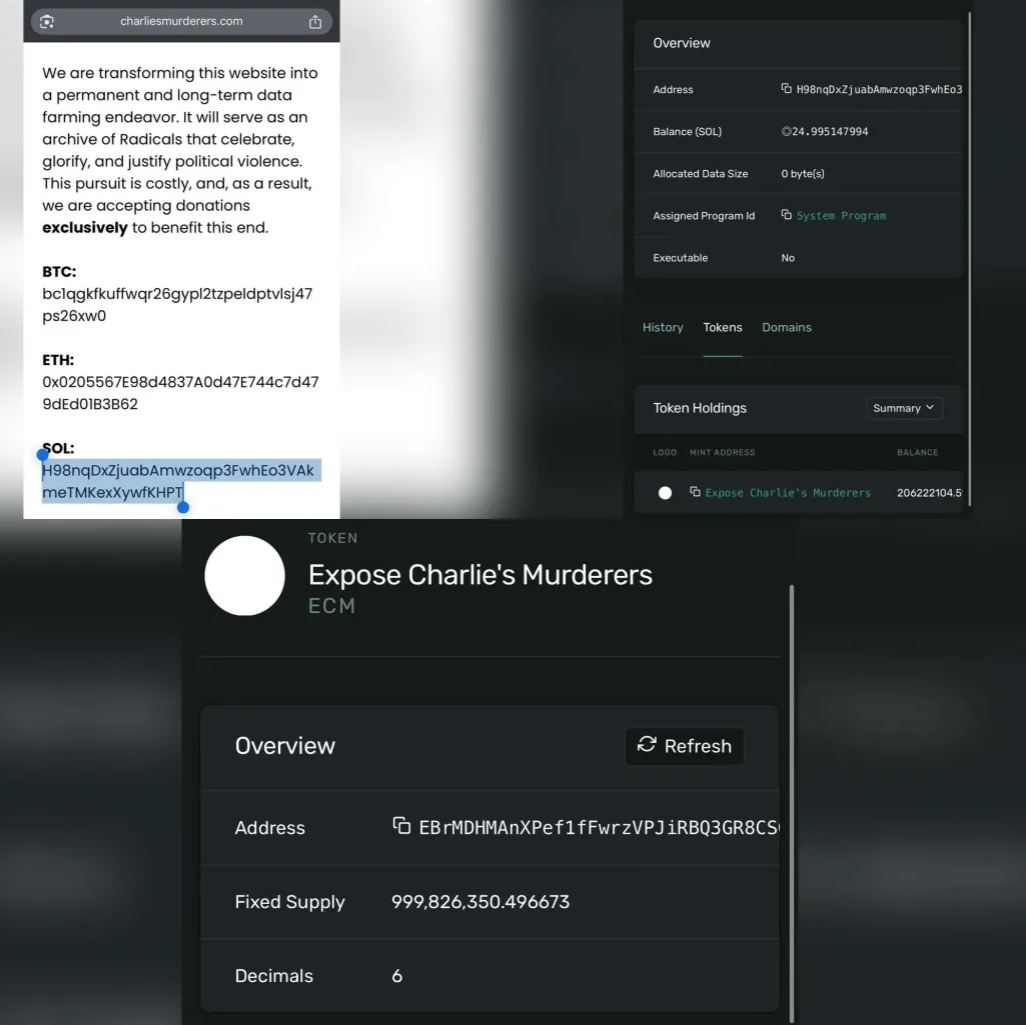Screen dimensions: 1026x1025
Task: Click the 206222104.5 token balance
Action: [929, 493]
